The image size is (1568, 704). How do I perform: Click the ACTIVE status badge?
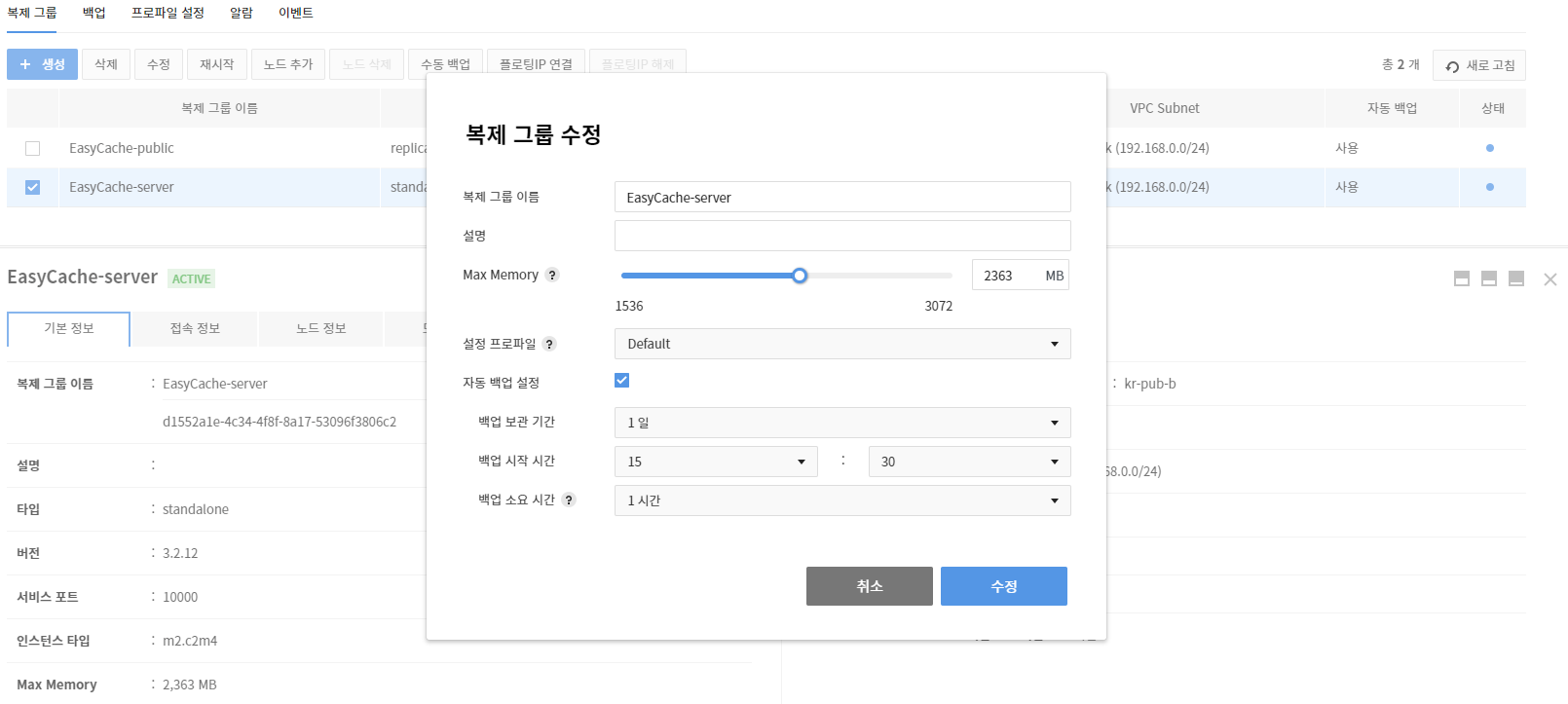coord(191,278)
